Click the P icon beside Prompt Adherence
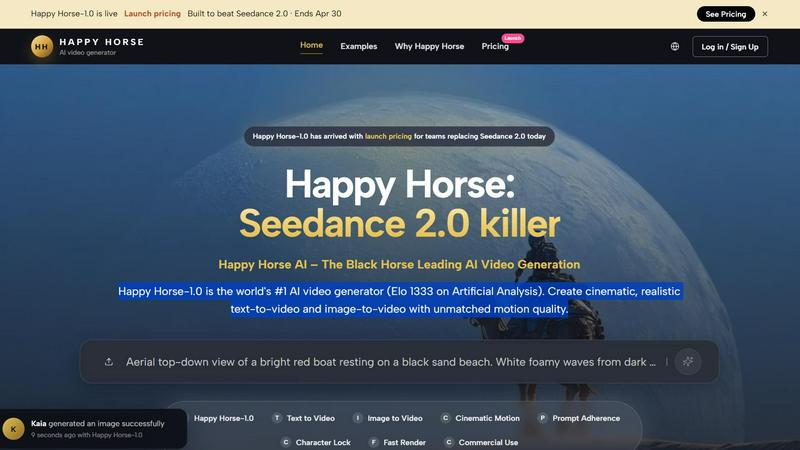 pyautogui.click(x=542, y=418)
